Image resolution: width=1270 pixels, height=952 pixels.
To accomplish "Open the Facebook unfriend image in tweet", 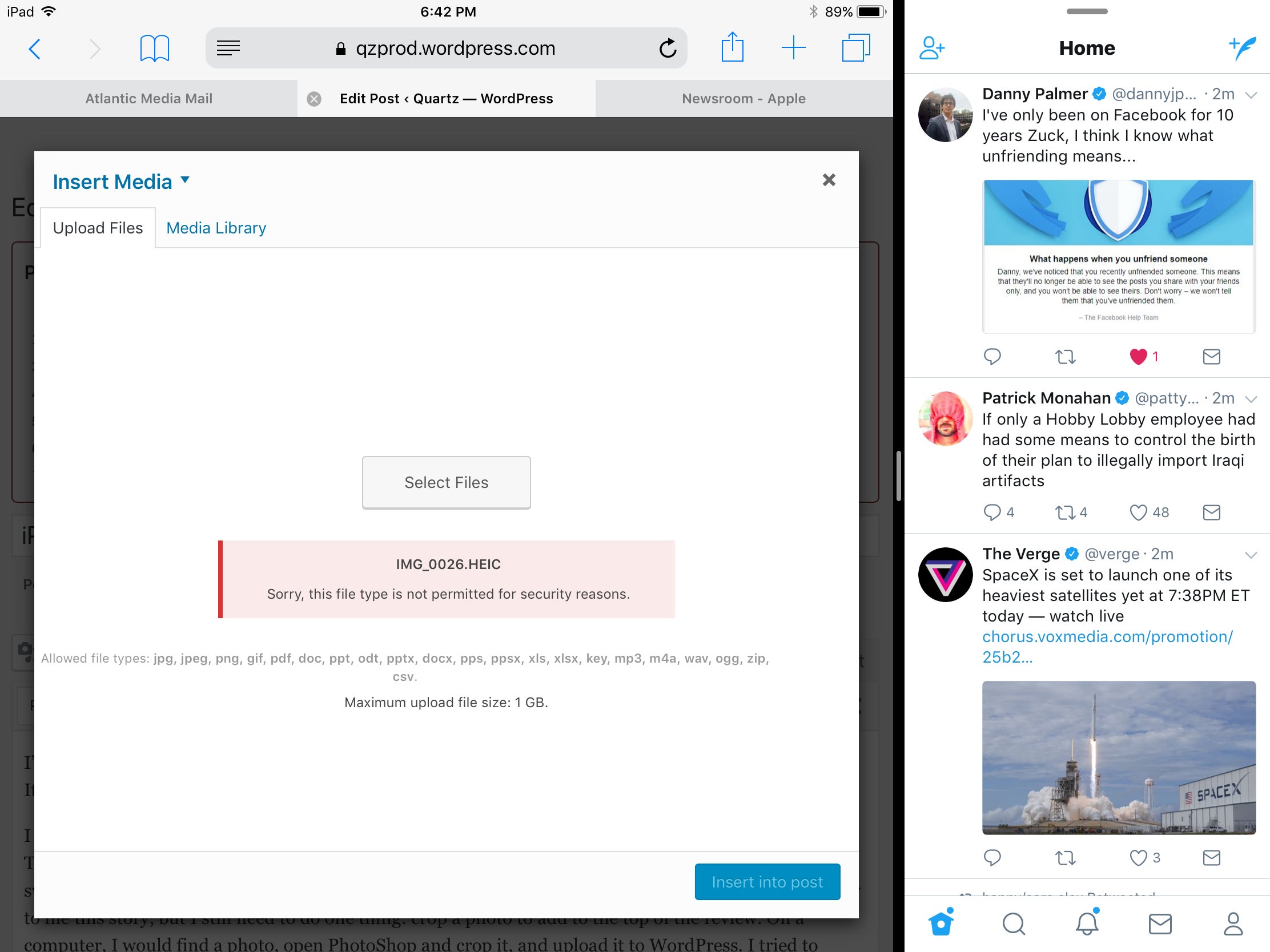I will [x=1119, y=256].
